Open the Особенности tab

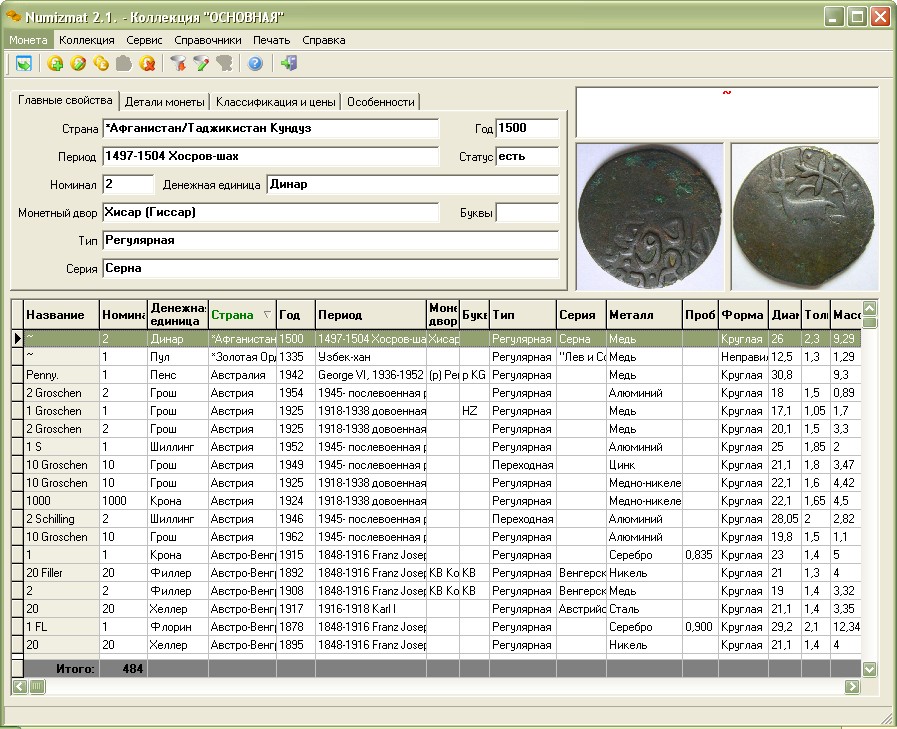point(380,102)
